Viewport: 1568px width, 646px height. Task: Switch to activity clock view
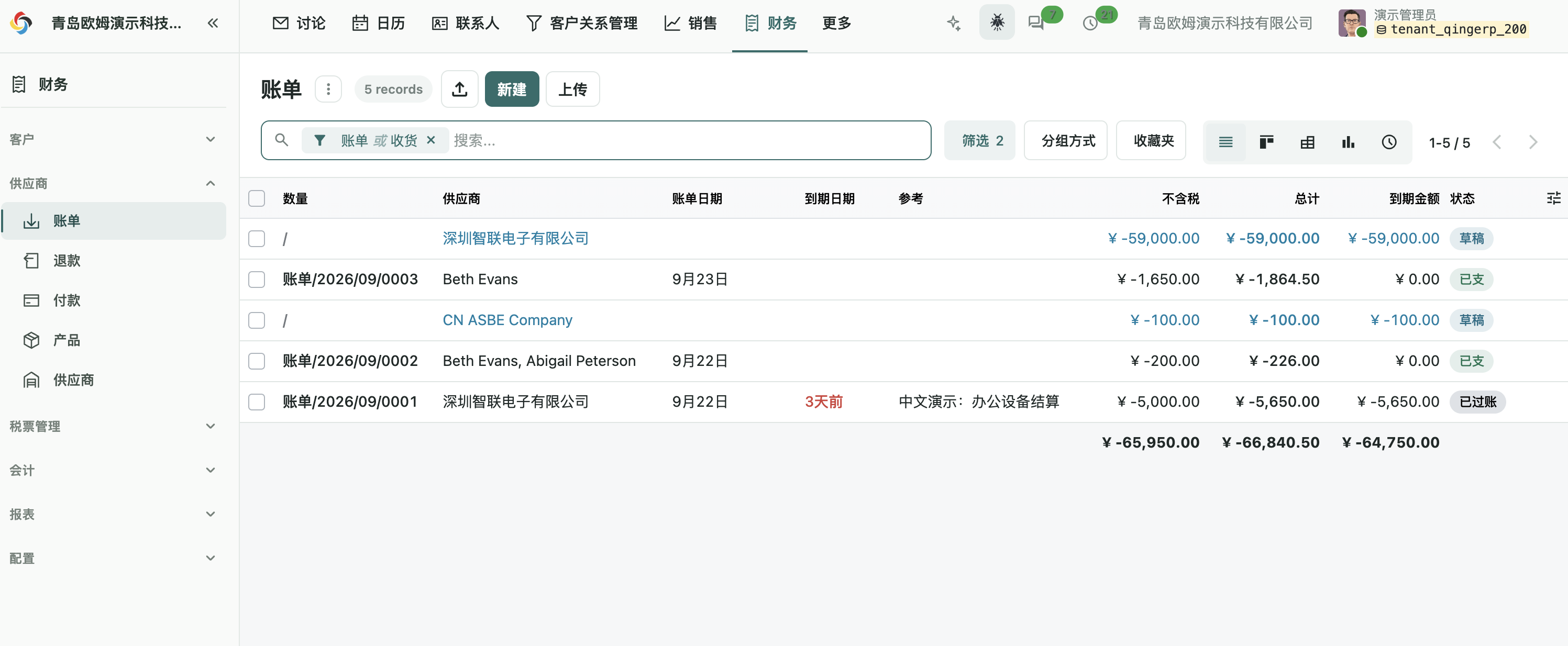[1388, 142]
